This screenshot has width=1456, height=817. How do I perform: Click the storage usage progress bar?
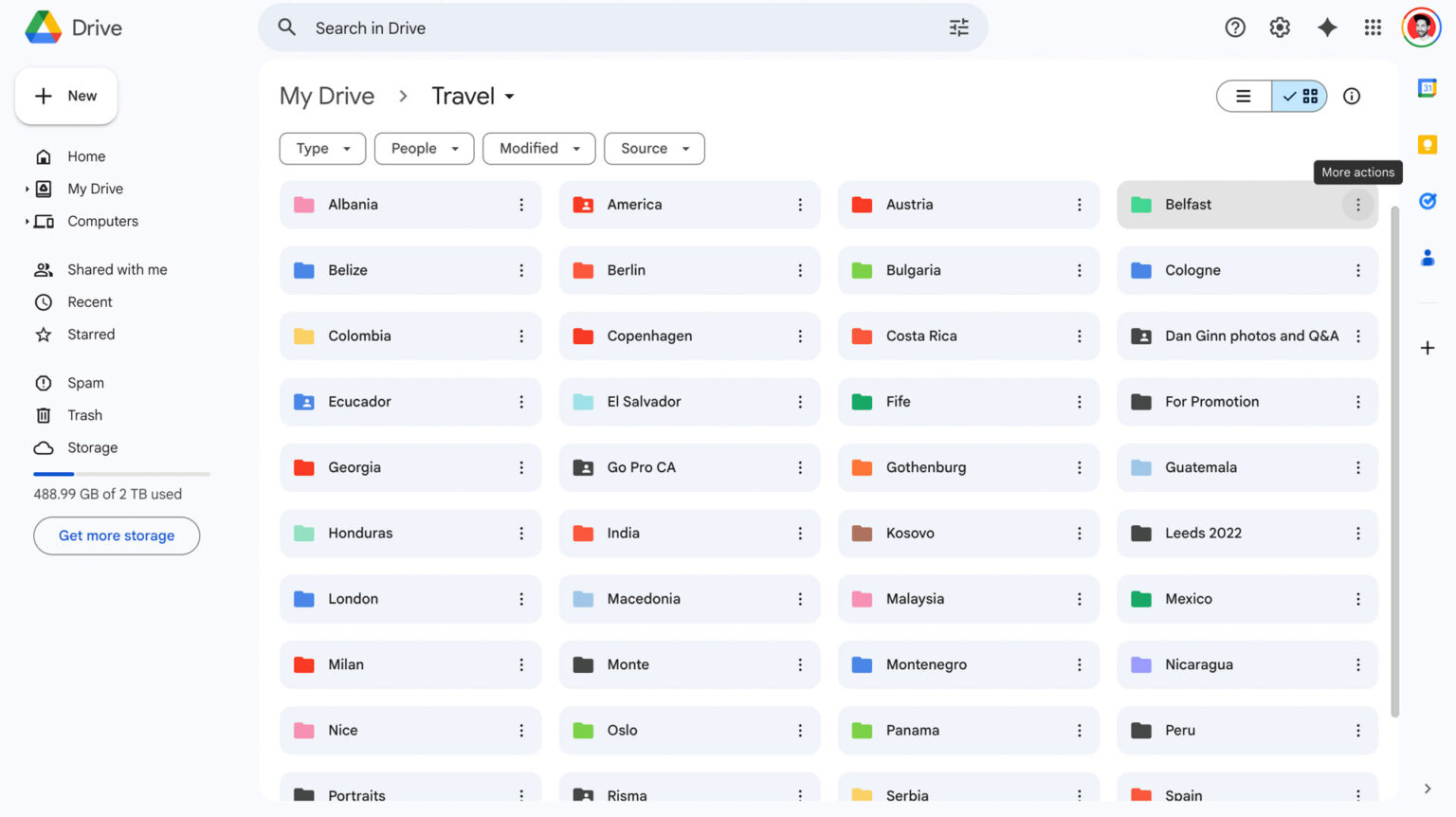pyautogui.click(x=121, y=474)
